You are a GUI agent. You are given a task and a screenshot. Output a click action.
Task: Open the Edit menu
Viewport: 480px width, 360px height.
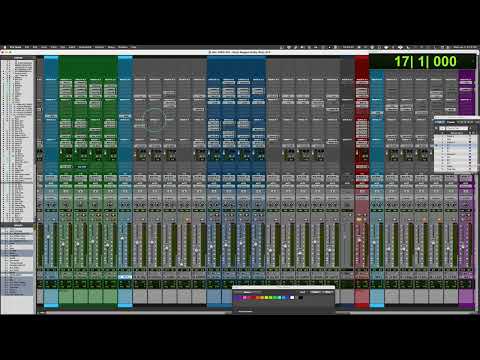pyautogui.click(x=35, y=47)
